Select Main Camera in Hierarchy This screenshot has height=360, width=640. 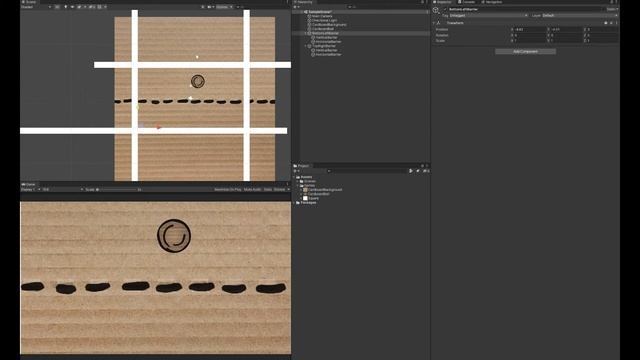tap(322, 16)
